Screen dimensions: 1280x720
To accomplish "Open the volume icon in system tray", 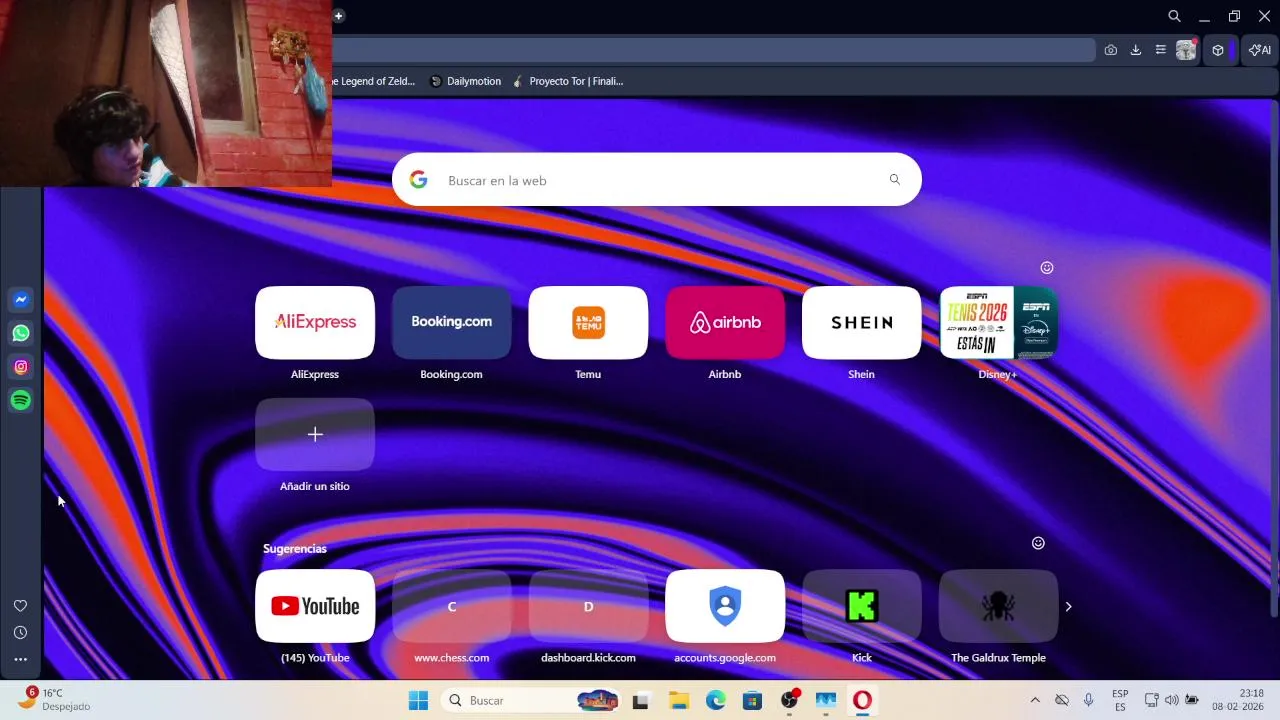I will click(1171, 701).
